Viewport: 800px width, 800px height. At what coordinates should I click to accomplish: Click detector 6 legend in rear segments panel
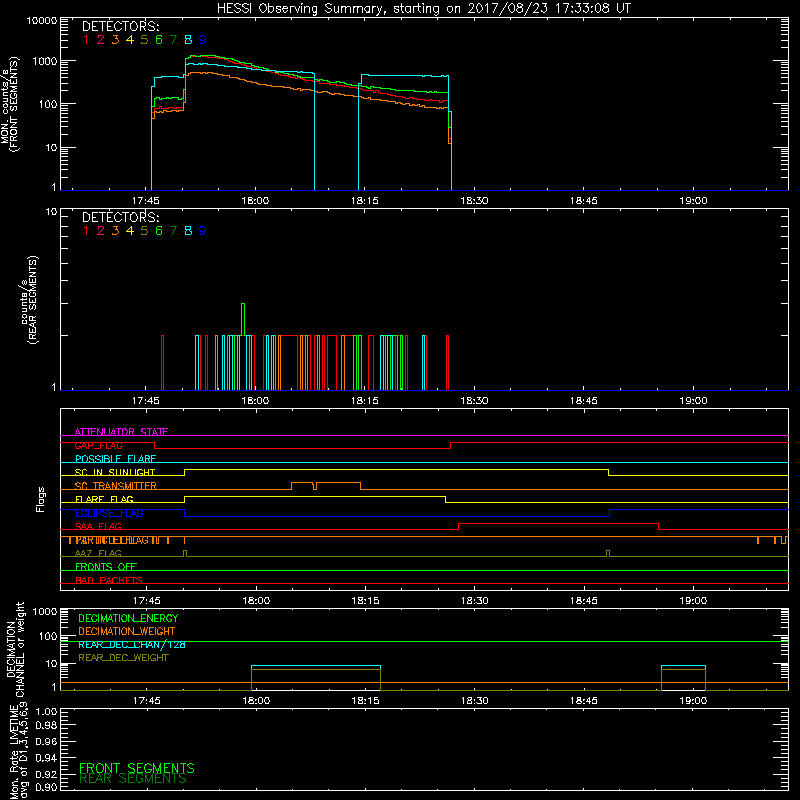click(x=159, y=231)
